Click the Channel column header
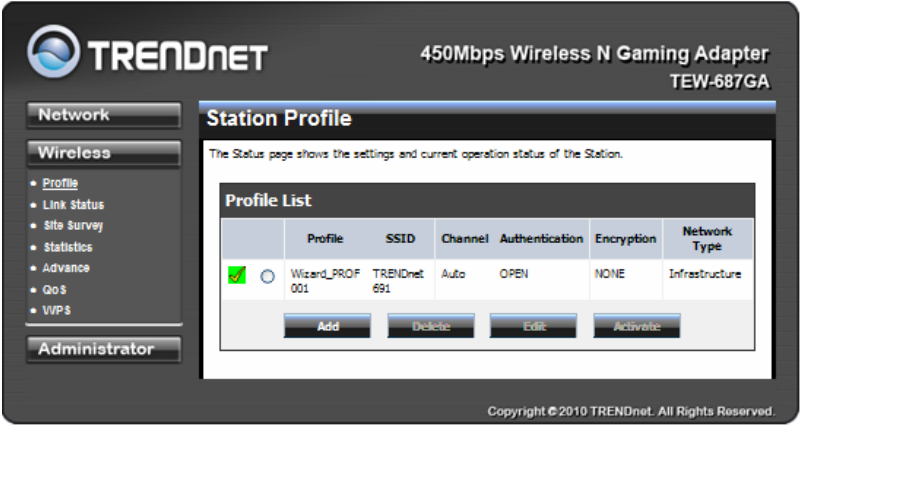 point(465,239)
